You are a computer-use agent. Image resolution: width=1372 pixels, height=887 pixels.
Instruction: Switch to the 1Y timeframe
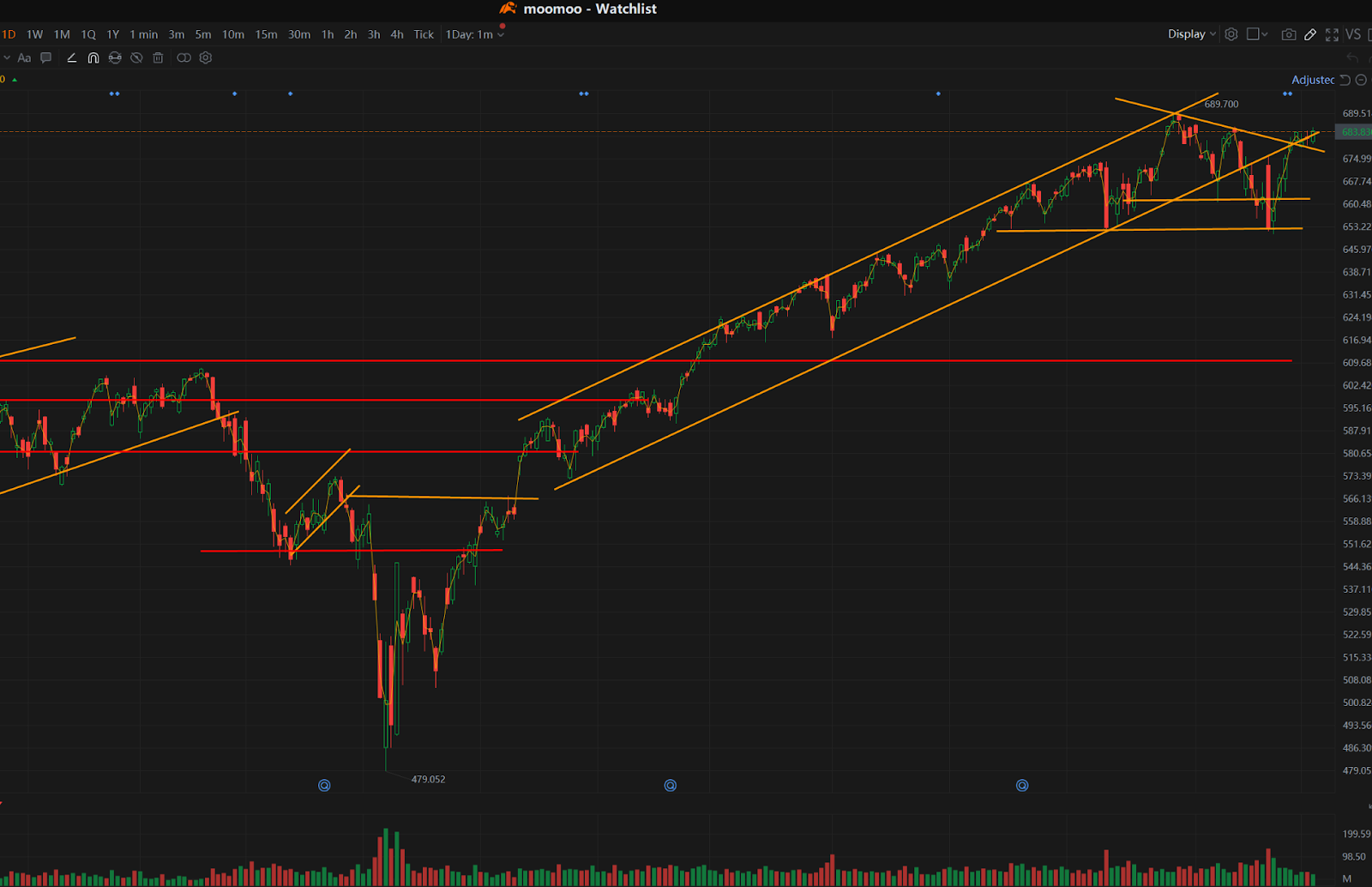click(113, 34)
